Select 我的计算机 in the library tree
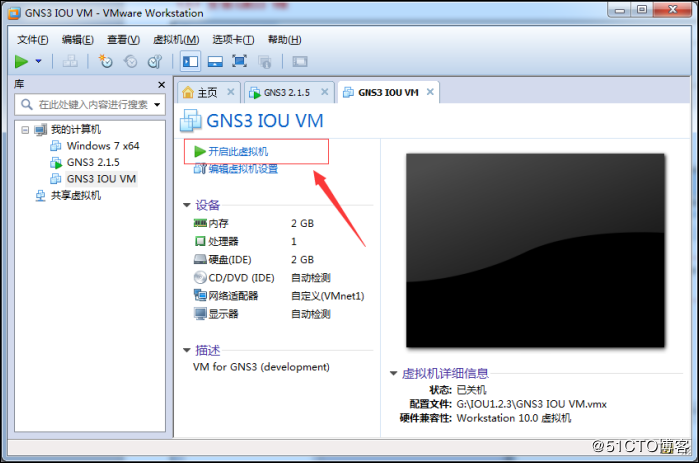The height and width of the screenshot is (463, 699). [x=76, y=130]
